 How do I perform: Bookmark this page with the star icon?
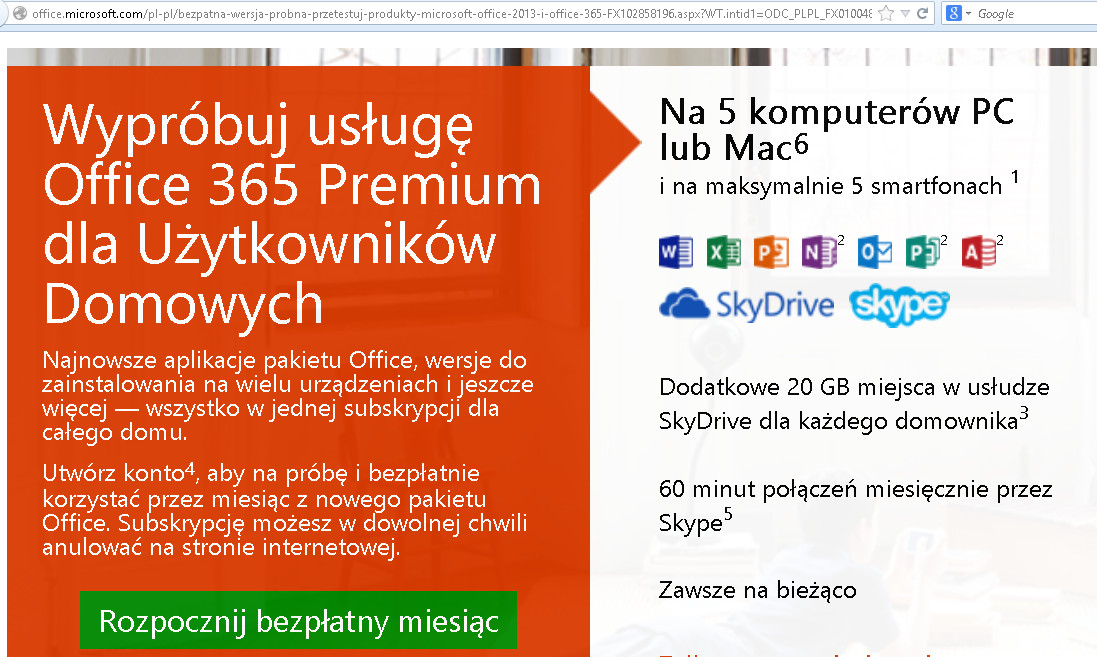(x=885, y=14)
